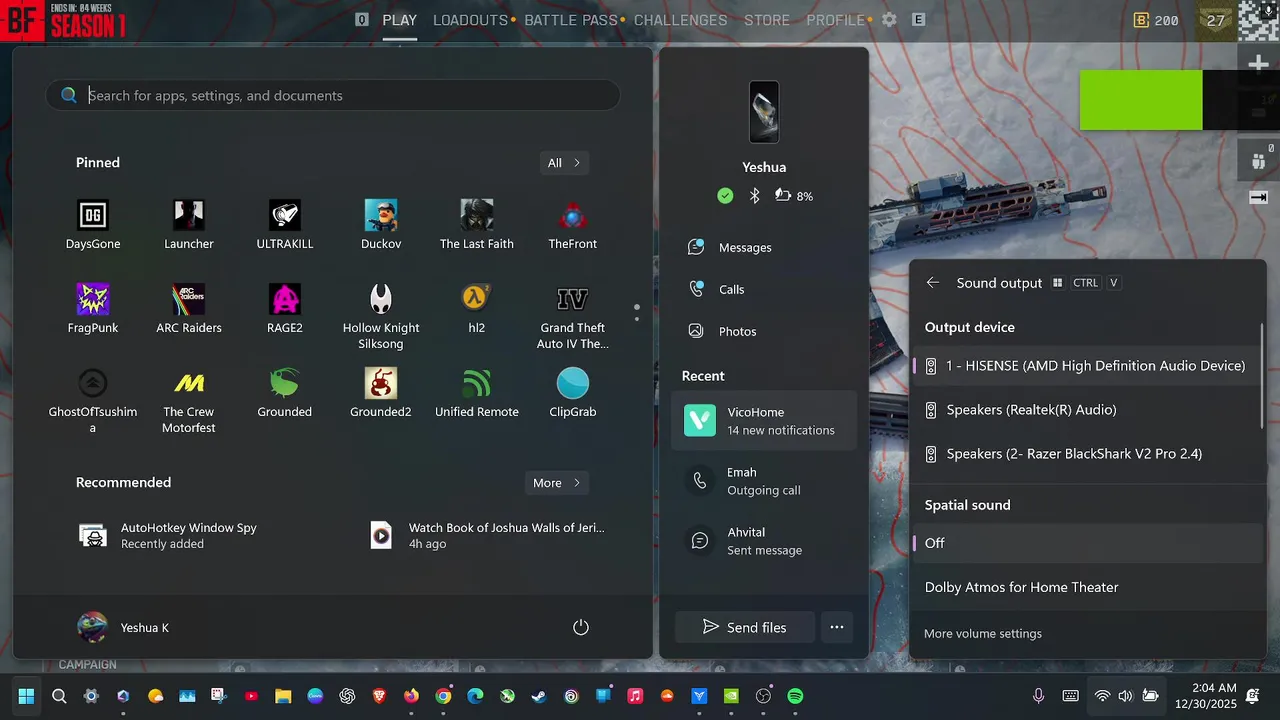Viewport: 1280px width, 720px height.
Task: Open the Phone Link more options ellipsis
Action: [837, 627]
